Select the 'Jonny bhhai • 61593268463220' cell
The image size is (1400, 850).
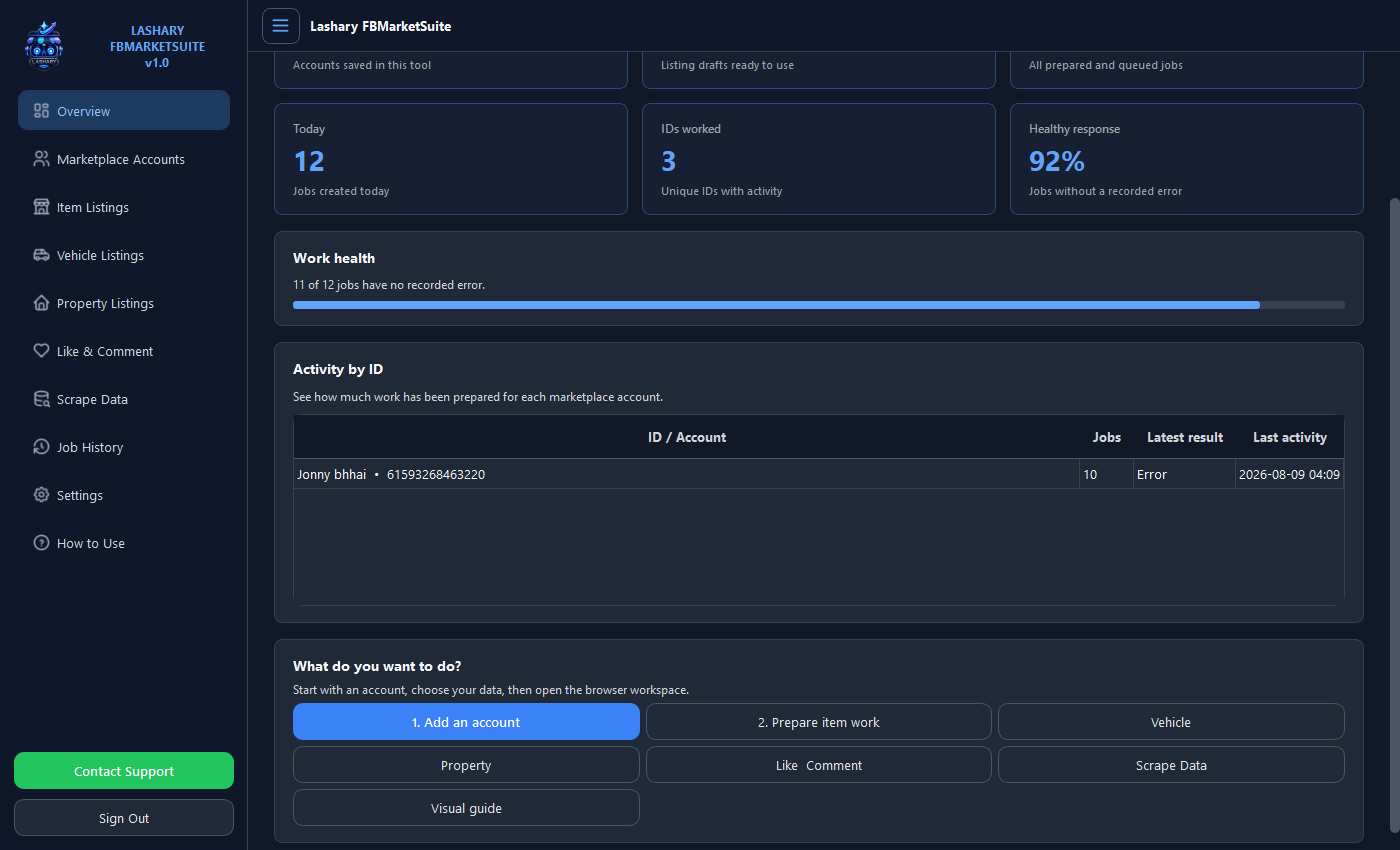tap(687, 474)
